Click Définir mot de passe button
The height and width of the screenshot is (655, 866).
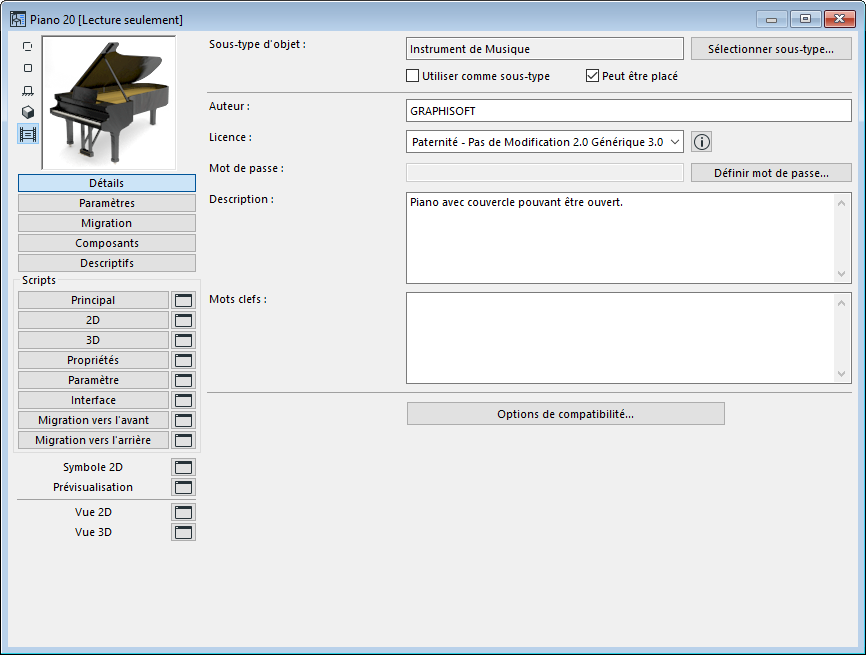[771, 173]
